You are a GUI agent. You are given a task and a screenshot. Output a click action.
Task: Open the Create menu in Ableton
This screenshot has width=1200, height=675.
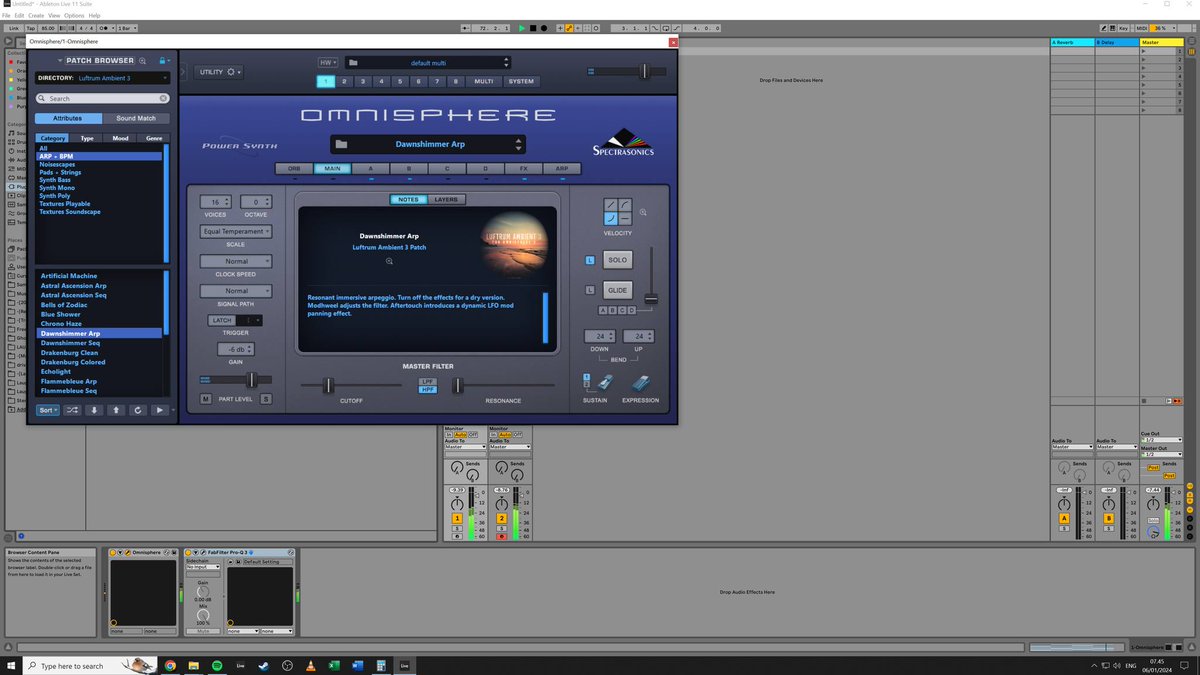(x=35, y=16)
